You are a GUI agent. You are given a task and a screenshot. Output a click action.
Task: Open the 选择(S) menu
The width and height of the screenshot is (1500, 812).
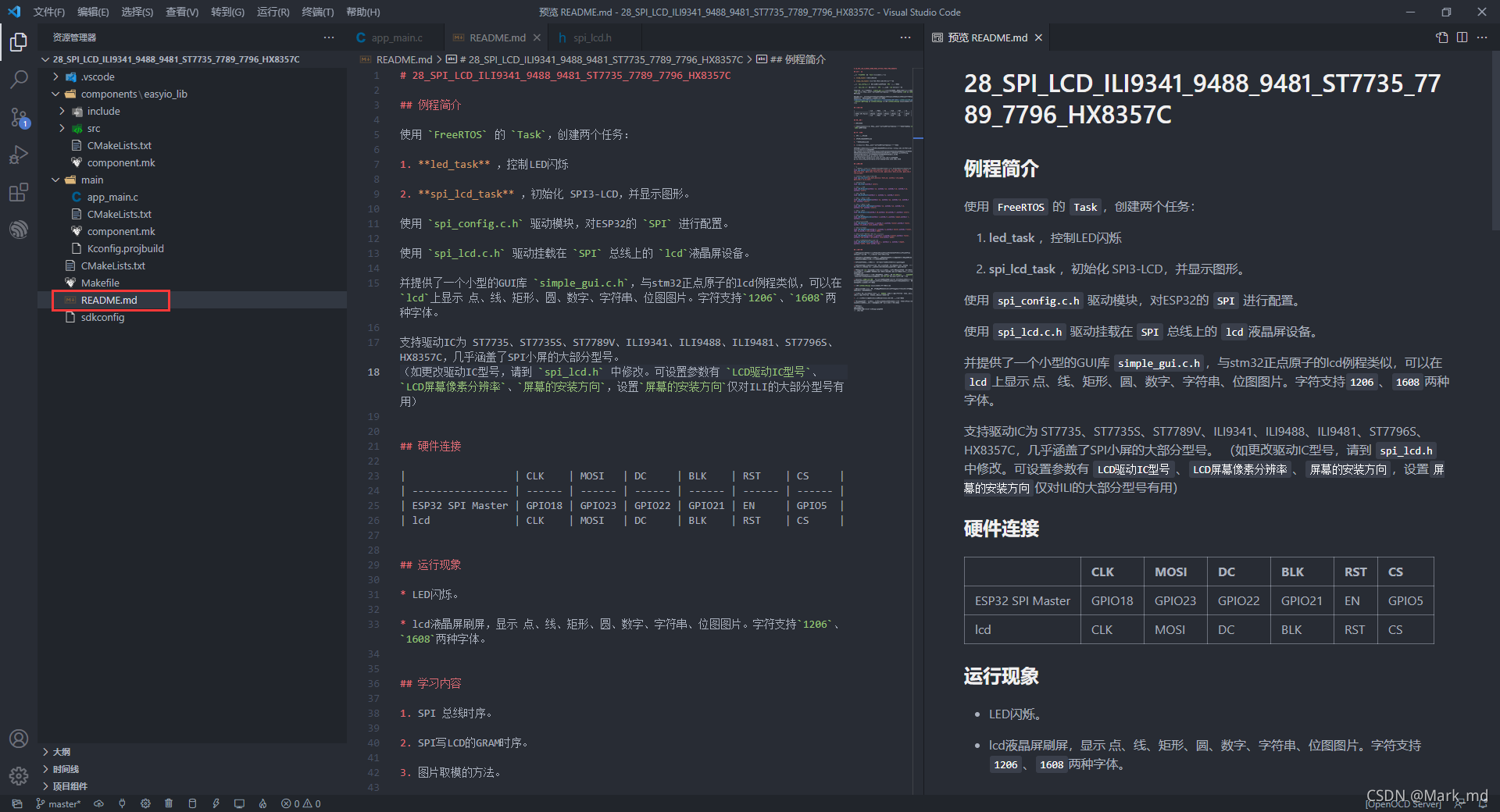pyautogui.click(x=137, y=12)
